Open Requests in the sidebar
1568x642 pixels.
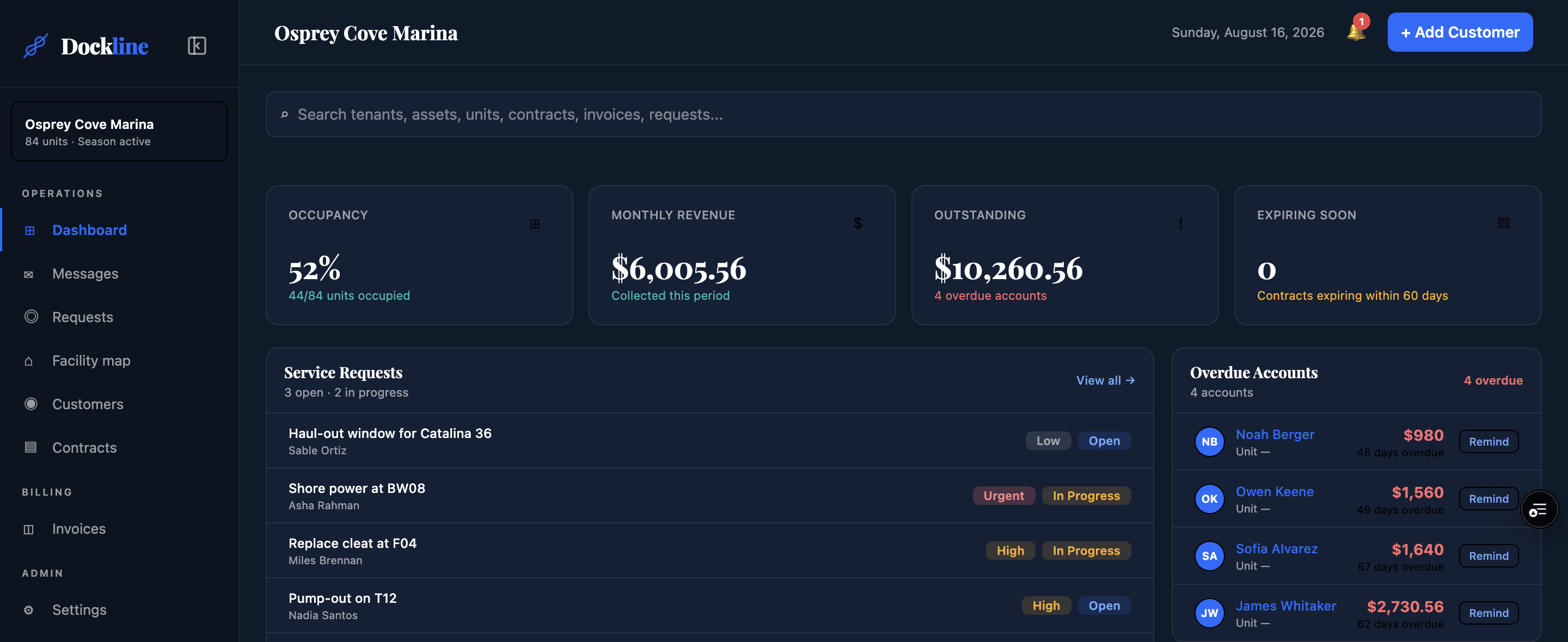[x=120, y=317]
